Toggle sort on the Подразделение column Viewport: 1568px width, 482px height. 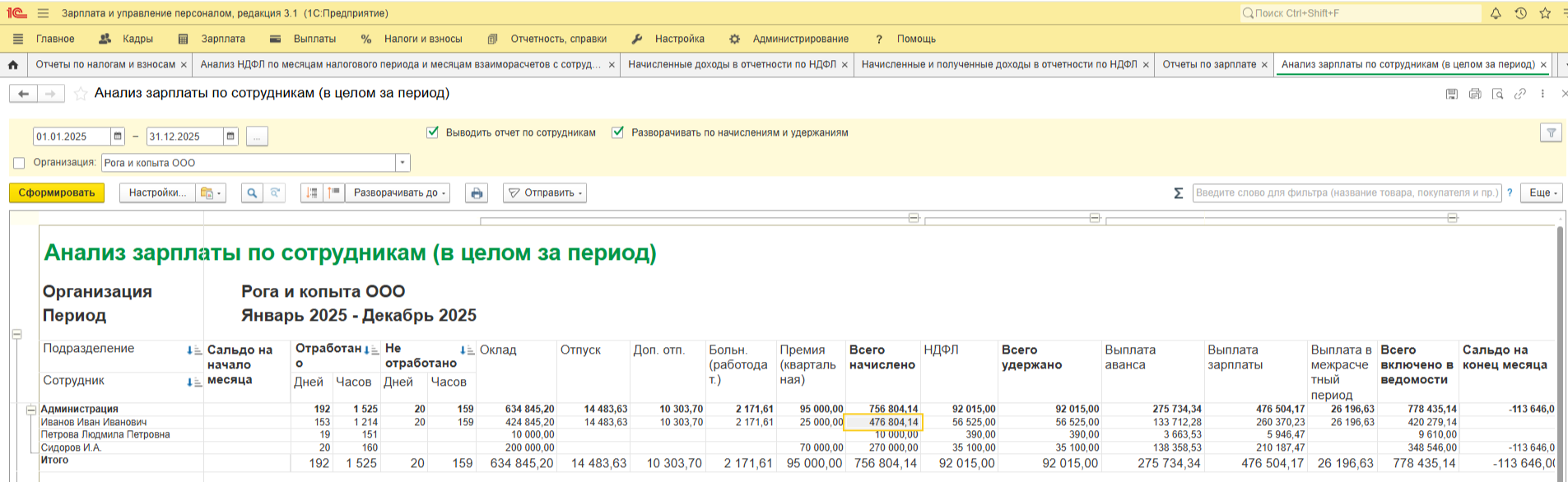tap(194, 350)
